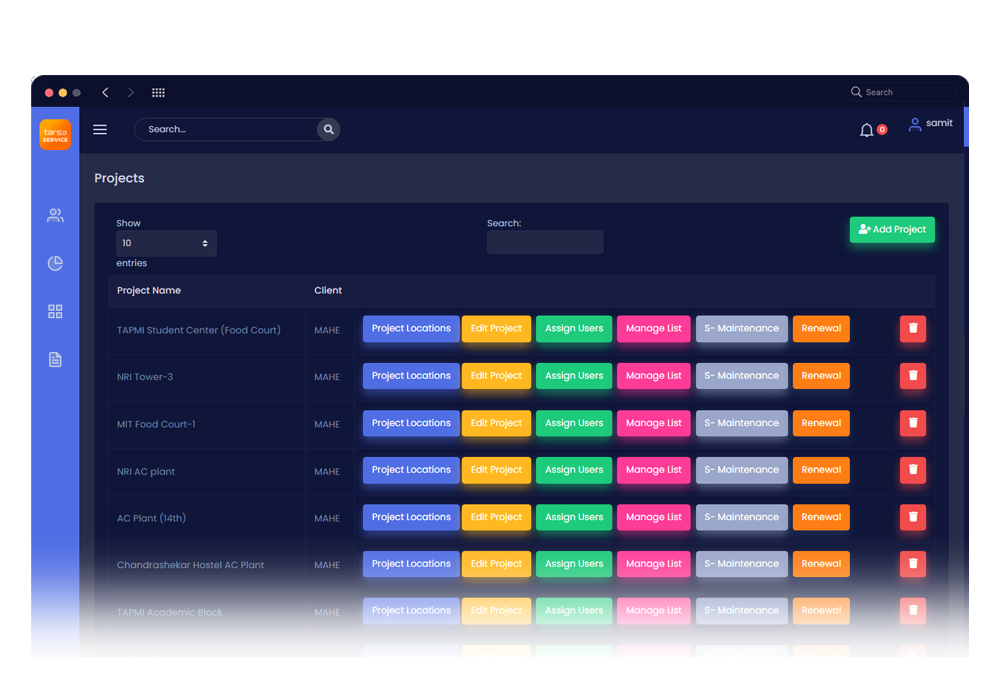
Task: Click the magnifier search button in header
Action: (328, 129)
